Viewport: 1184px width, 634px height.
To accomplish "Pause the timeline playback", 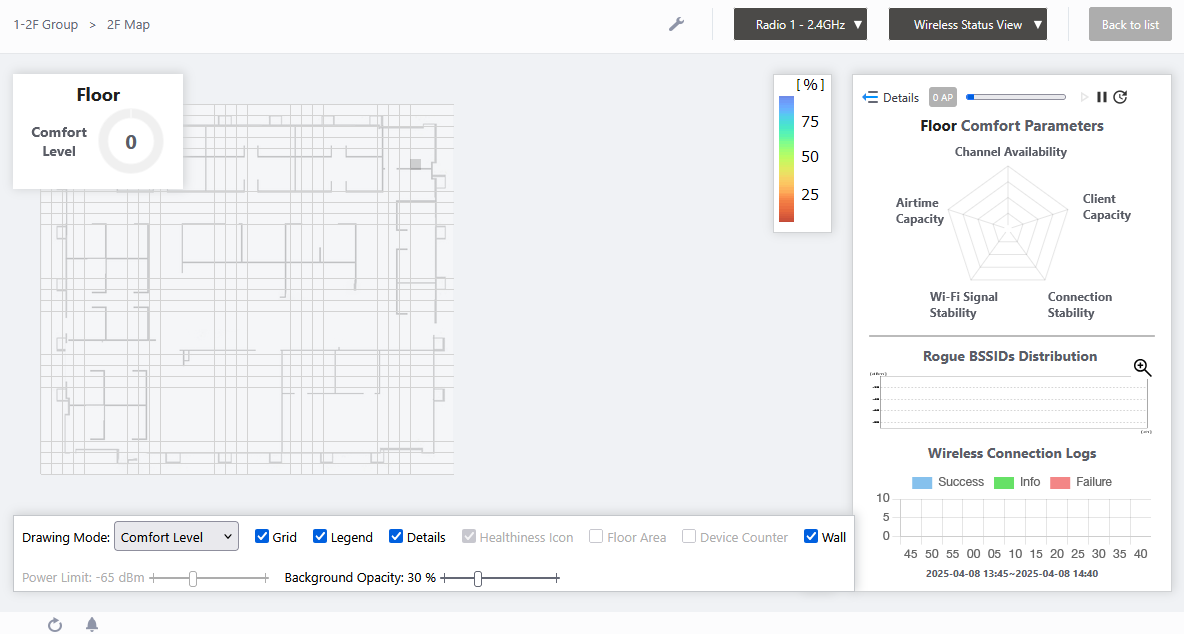I will 1101,97.
